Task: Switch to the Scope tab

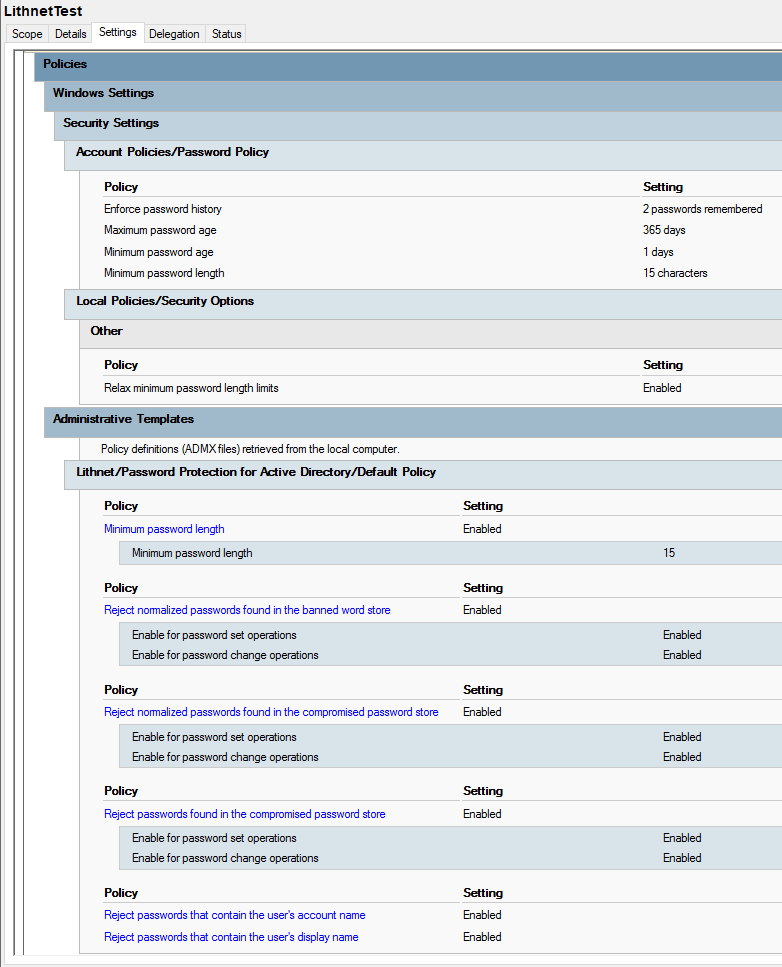Action: 27,34
